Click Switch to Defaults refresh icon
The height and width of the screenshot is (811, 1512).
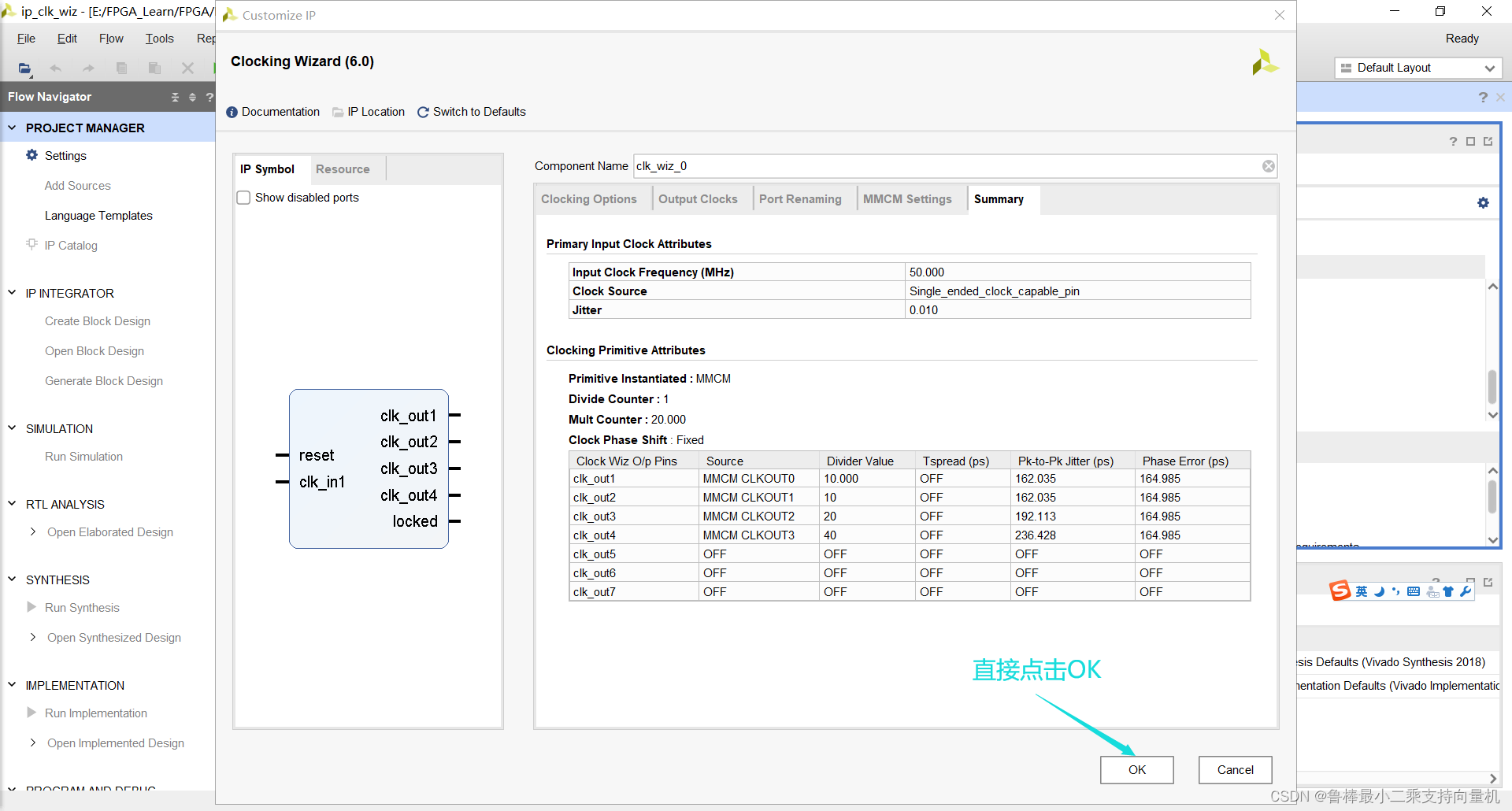[x=423, y=112]
